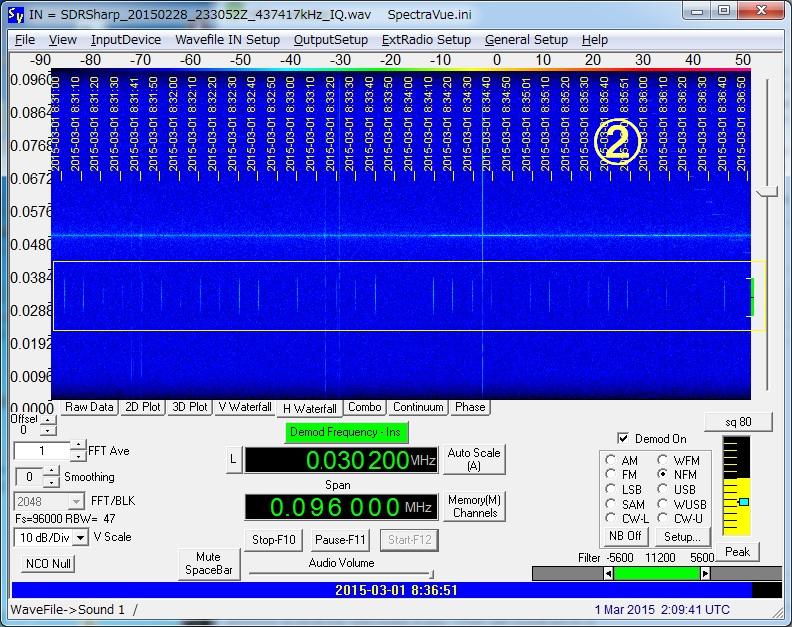
Task: Select the WFM demodulation mode
Action: pyautogui.click(x=662, y=460)
